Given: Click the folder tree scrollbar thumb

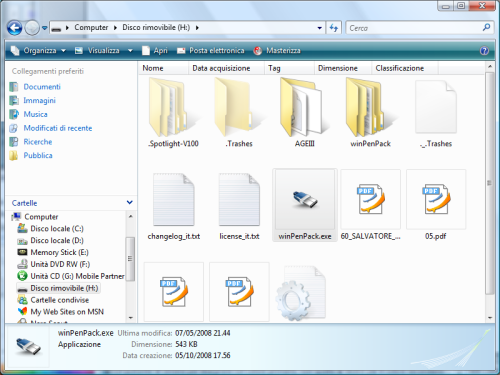Looking at the screenshot, I should 130,259.
